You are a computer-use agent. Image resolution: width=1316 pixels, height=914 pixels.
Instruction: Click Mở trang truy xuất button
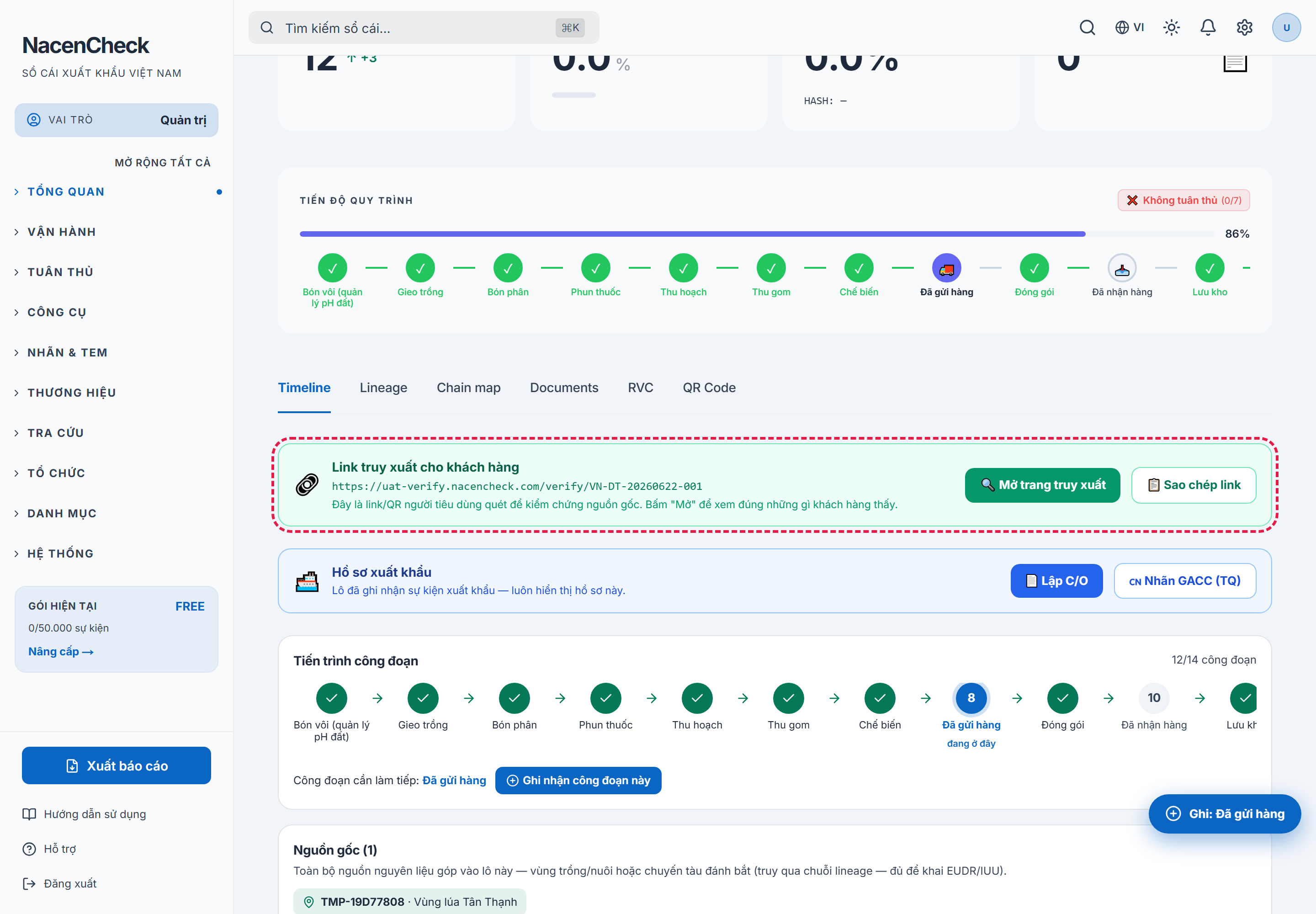(1042, 485)
